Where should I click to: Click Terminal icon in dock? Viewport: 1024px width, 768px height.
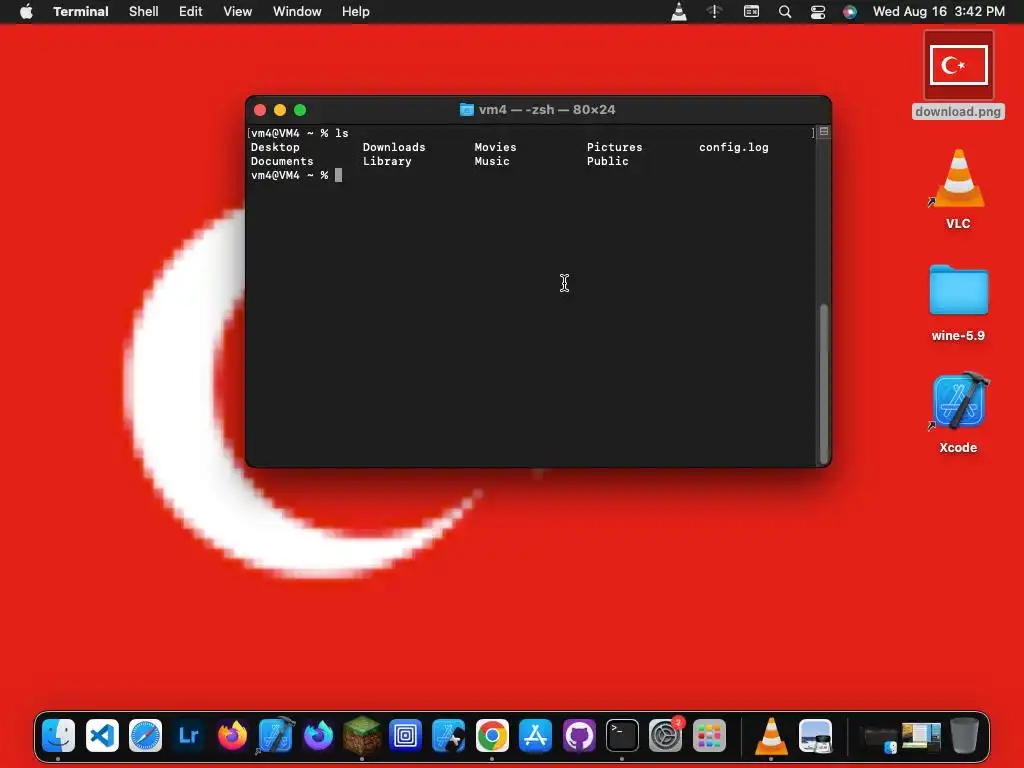(622, 736)
